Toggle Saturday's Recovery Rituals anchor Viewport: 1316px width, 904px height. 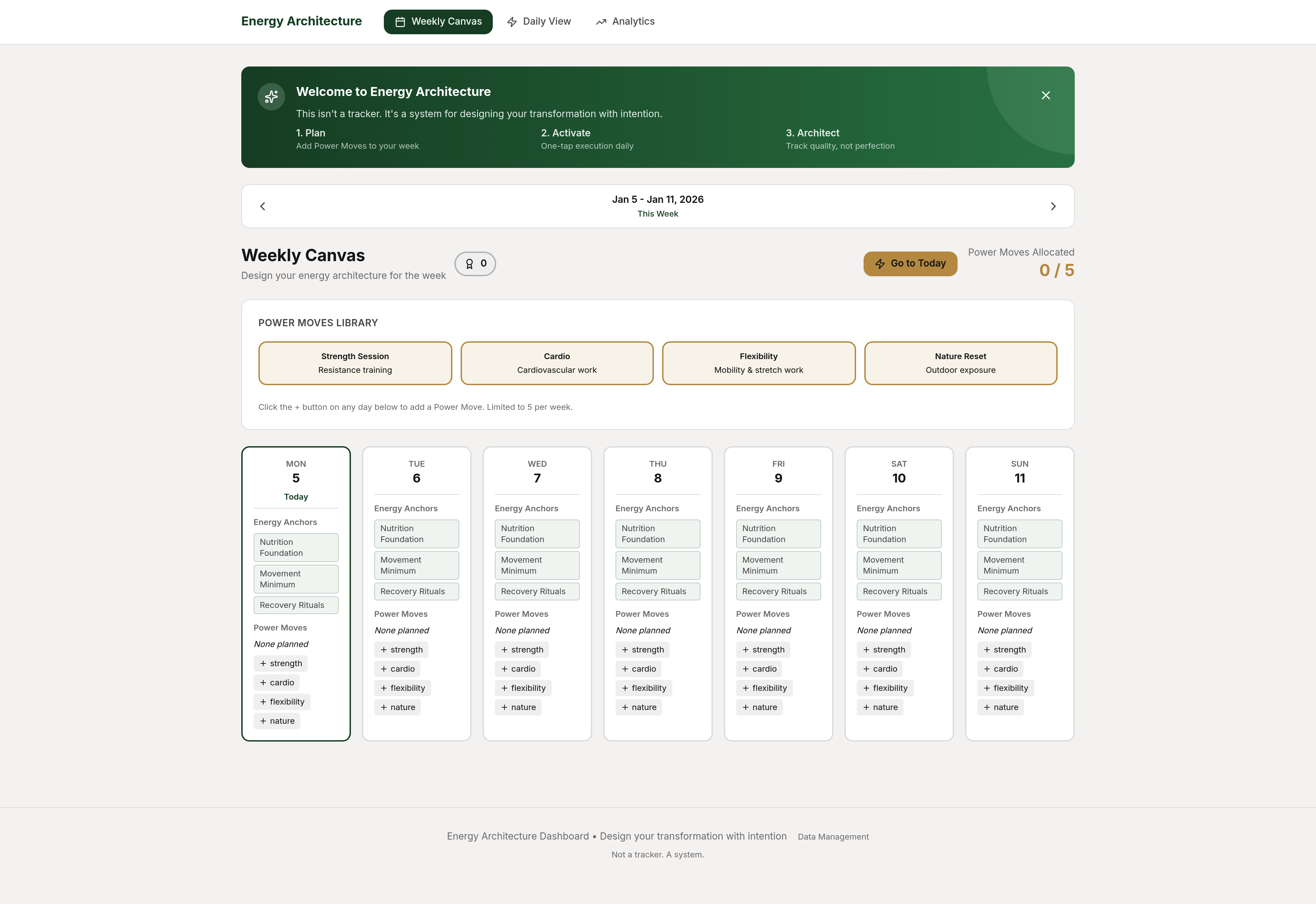[x=899, y=591]
